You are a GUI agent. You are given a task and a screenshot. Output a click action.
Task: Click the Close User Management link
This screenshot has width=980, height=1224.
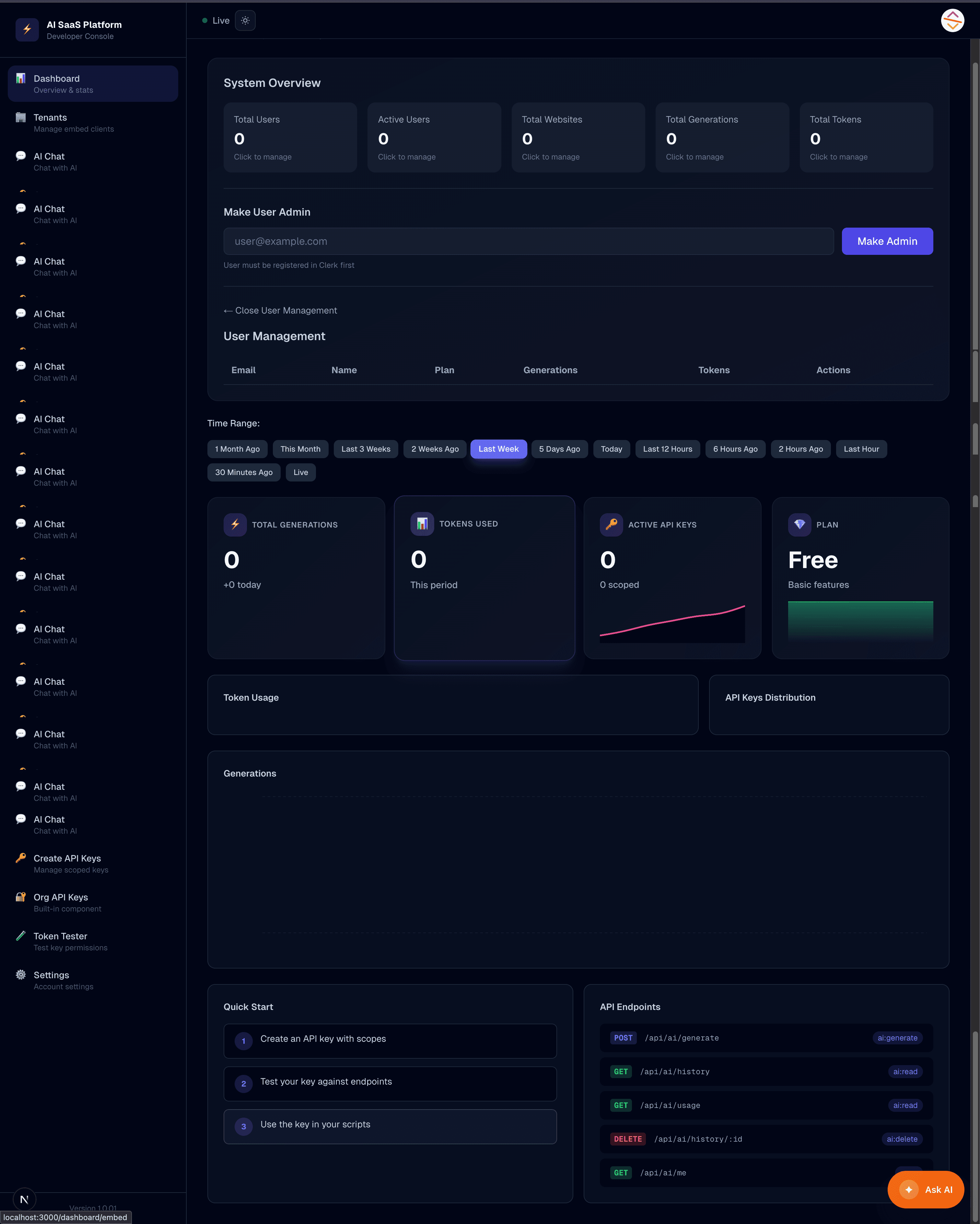click(x=280, y=311)
